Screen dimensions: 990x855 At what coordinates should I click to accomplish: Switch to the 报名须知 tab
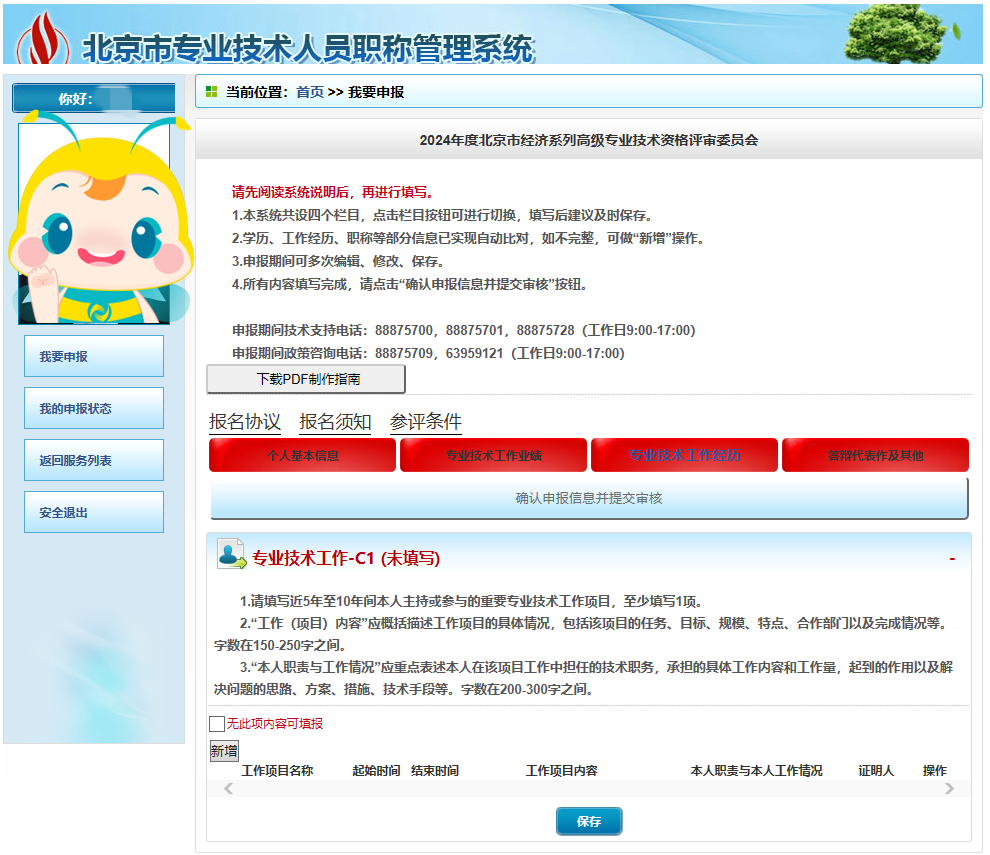click(333, 422)
